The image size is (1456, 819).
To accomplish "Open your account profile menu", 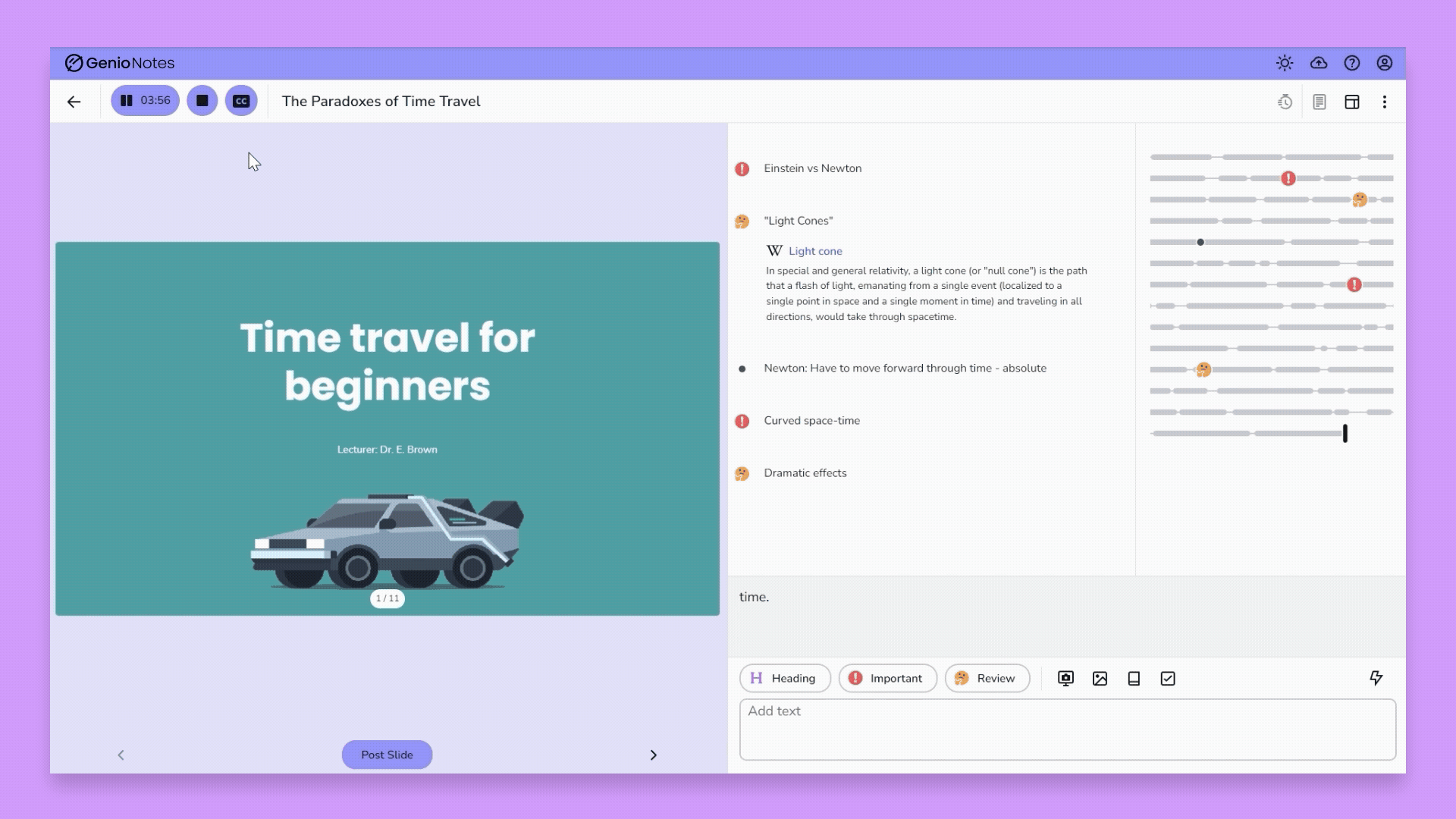I will pyautogui.click(x=1384, y=63).
